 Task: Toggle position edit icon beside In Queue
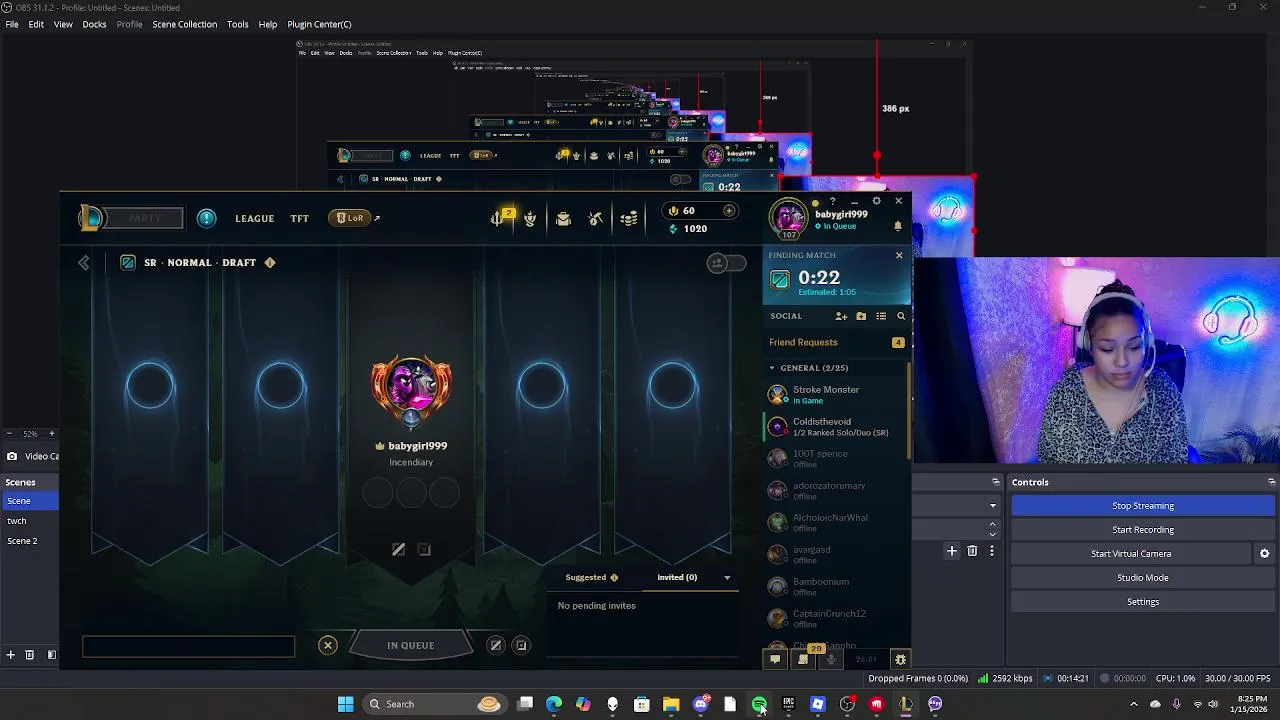coord(495,645)
